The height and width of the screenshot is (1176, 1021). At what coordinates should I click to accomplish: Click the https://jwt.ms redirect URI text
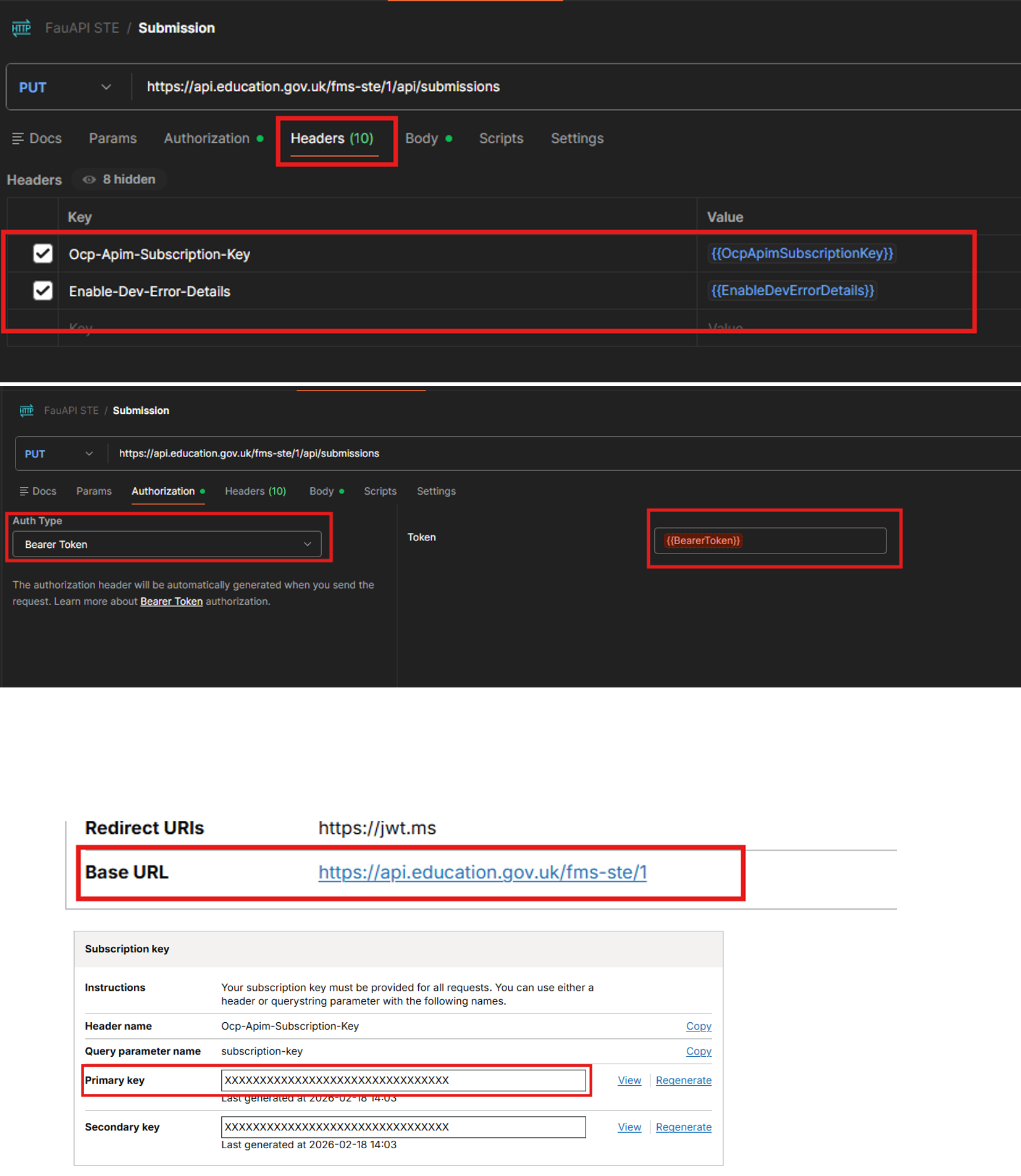coord(377,828)
